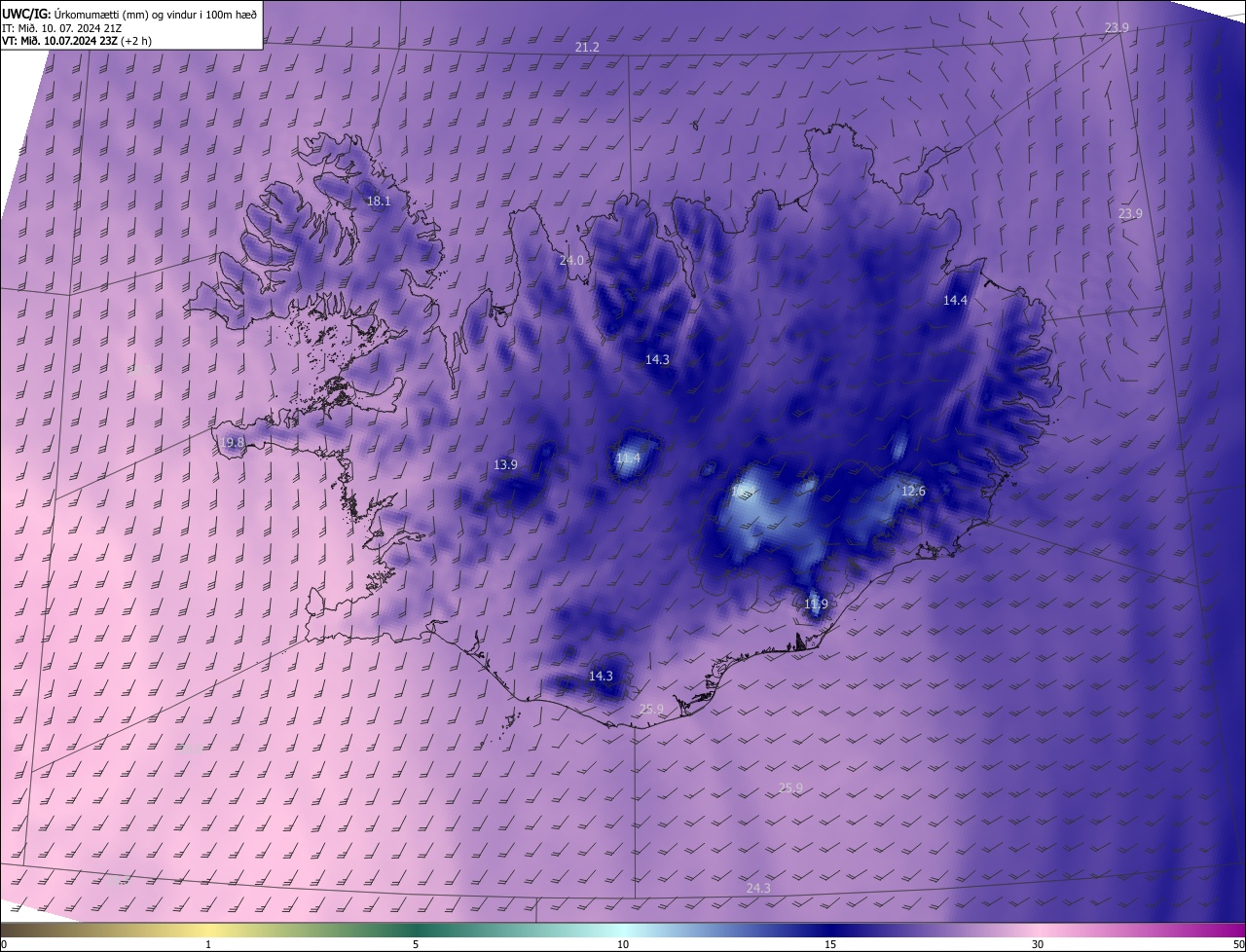Click the valid time line reading 23Z (+2 h)

(76, 41)
